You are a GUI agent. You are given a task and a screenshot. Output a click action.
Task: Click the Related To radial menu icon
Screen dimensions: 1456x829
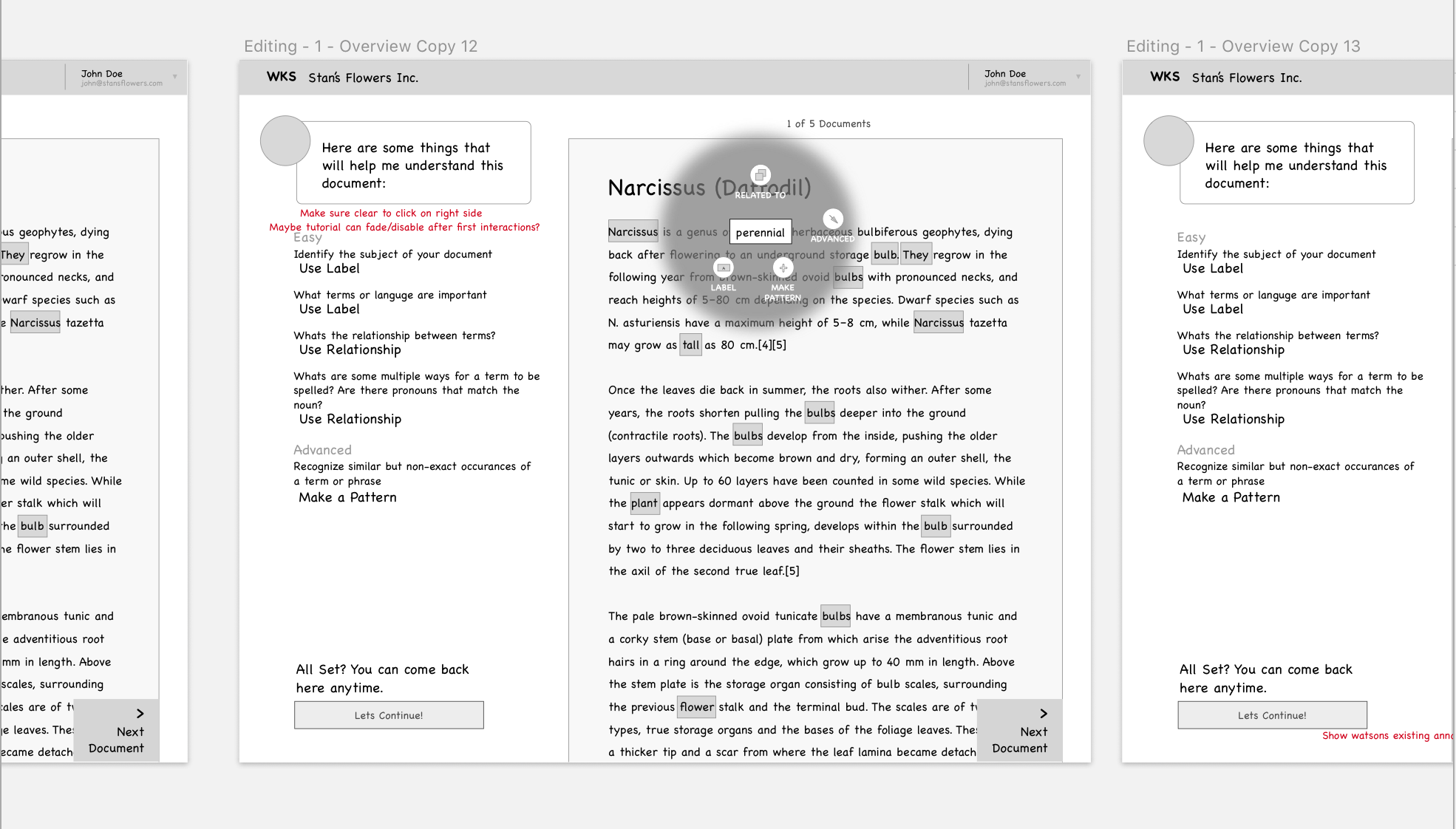761,175
